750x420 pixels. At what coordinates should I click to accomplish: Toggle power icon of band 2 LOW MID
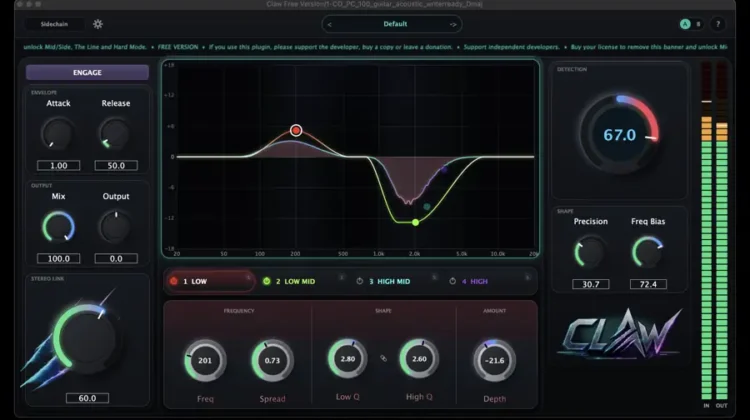(266, 281)
